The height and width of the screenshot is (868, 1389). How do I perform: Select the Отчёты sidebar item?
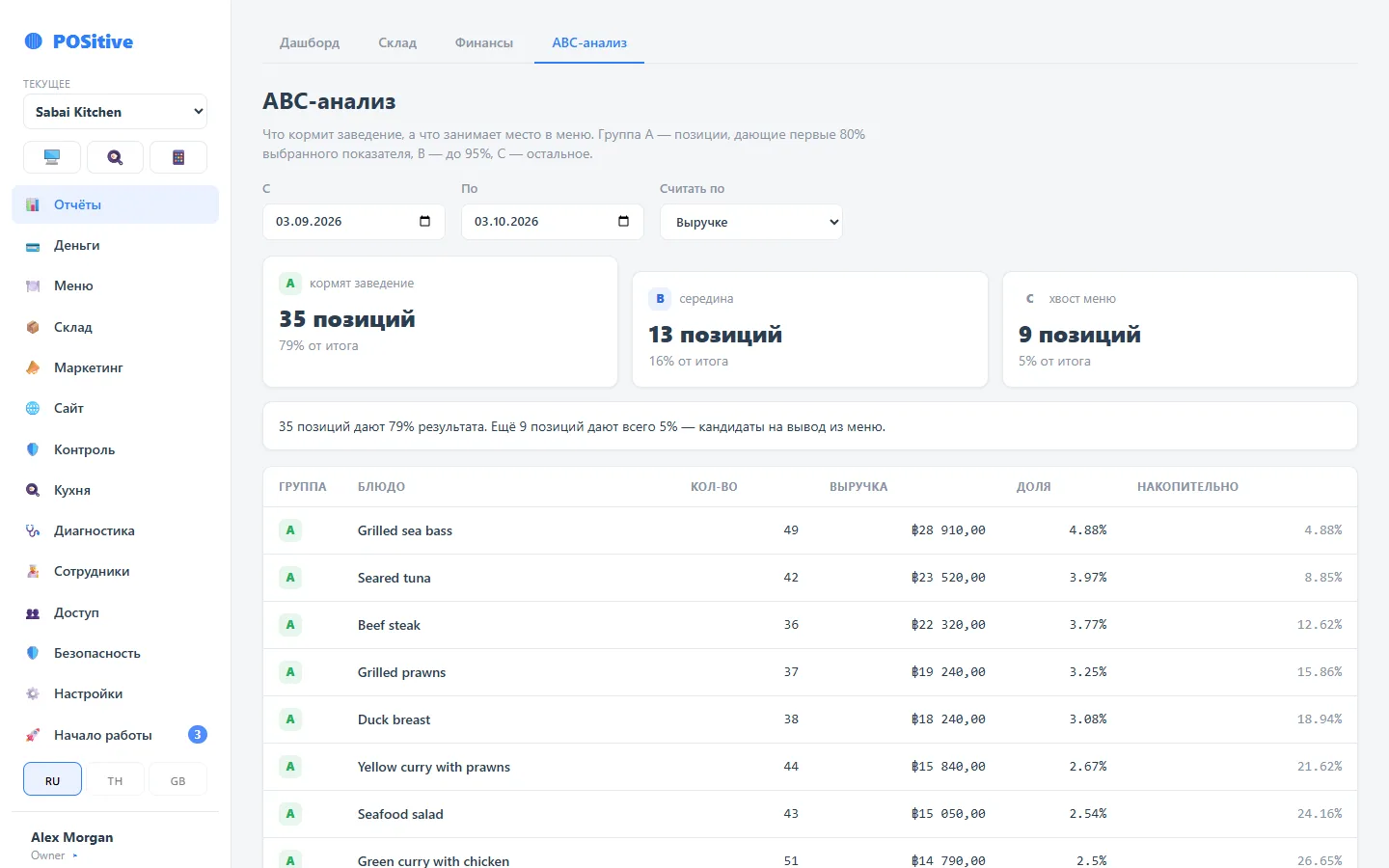[x=115, y=204]
